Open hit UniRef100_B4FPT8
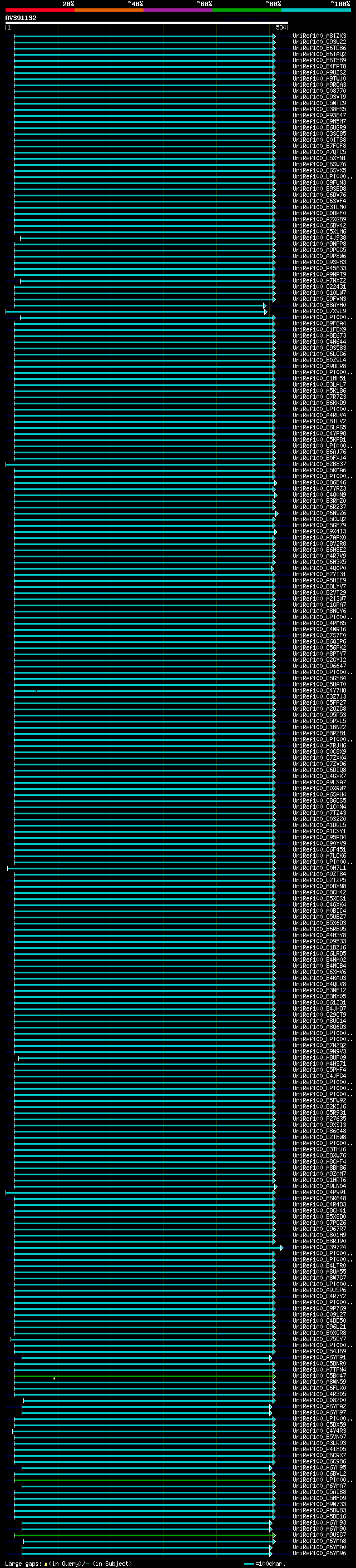 click(x=319, y=66)
